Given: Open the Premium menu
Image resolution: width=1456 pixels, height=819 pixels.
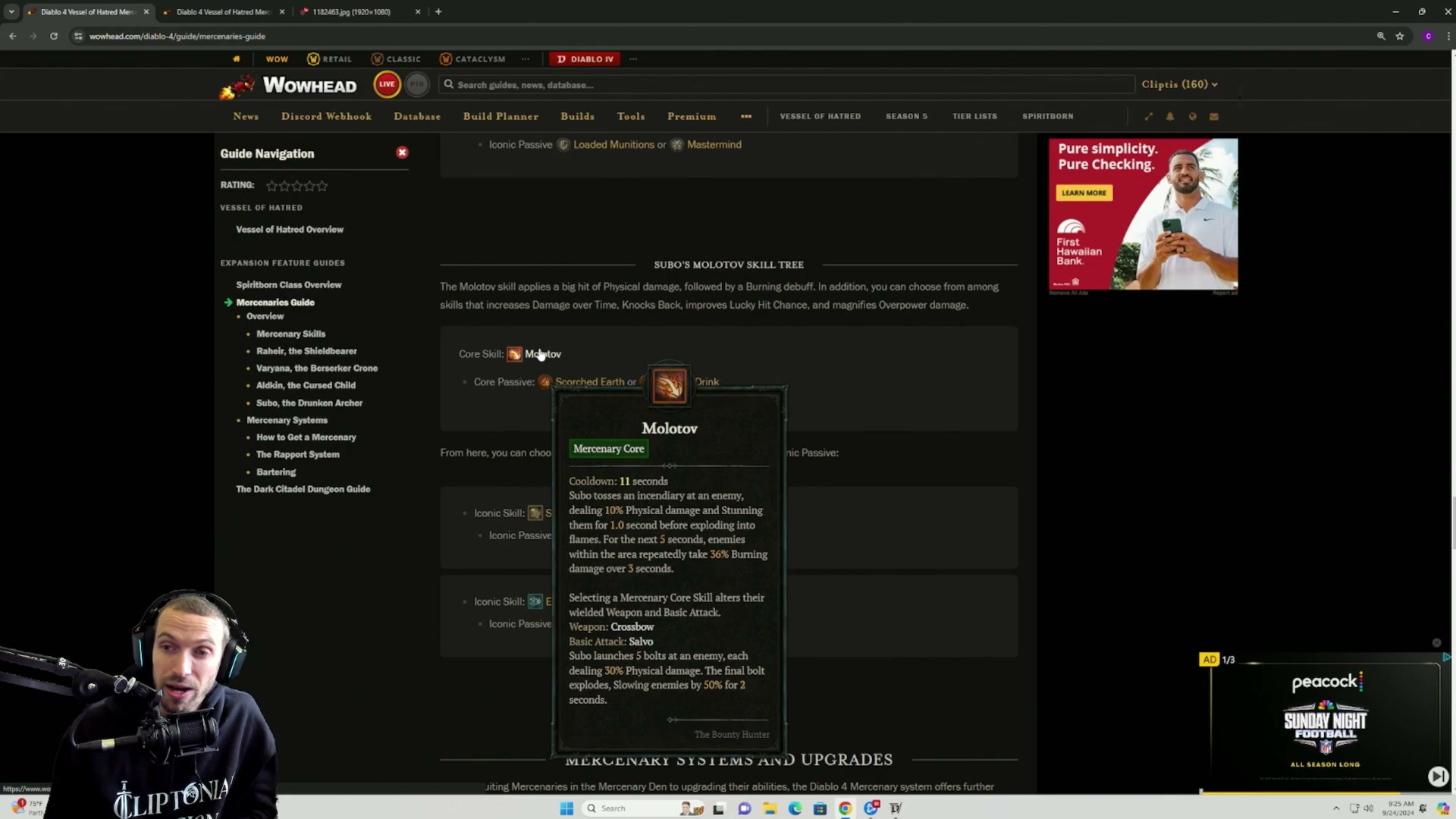Looking at the screenshot, I should tap(692, 116).
